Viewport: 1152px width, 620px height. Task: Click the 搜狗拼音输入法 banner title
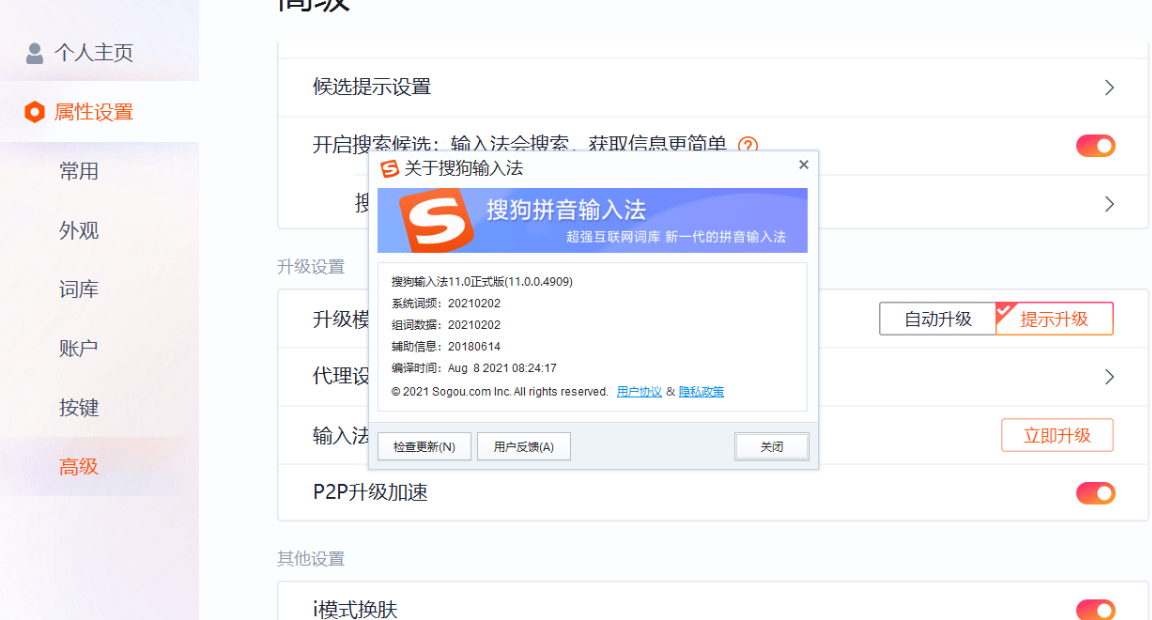click(x=566, y=210)
